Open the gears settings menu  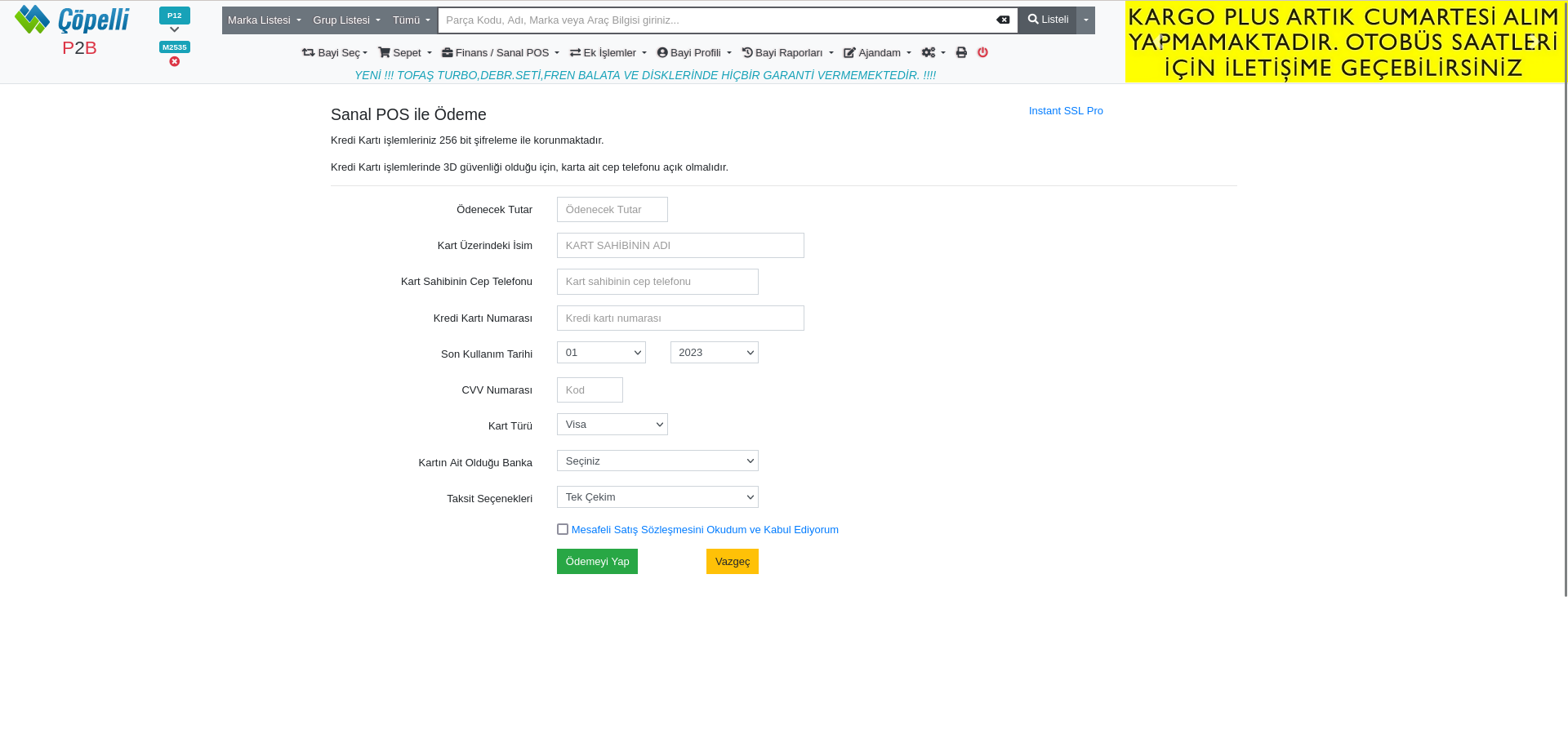pos(933,53)
